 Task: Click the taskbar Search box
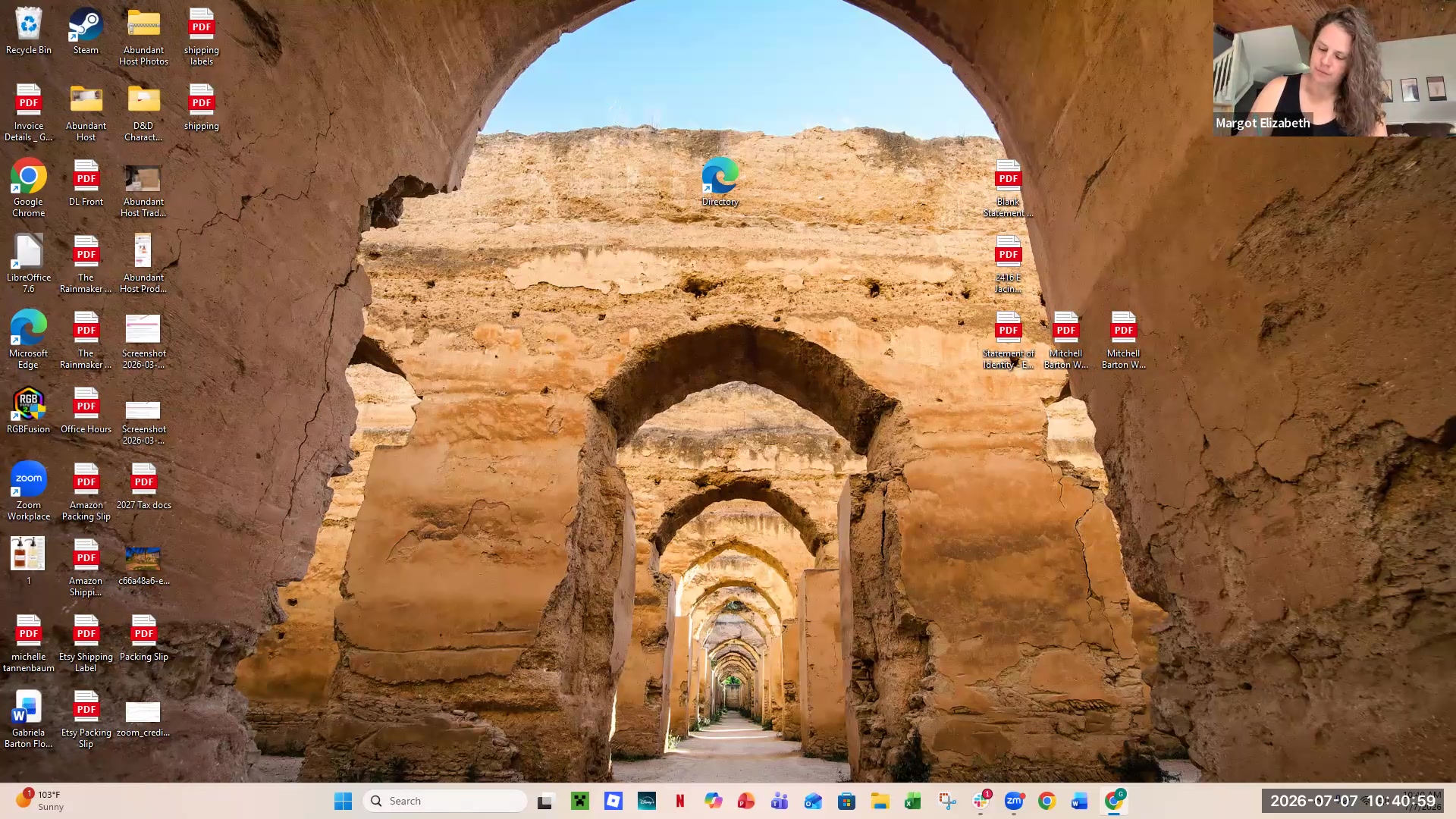(x=445, y=801)
